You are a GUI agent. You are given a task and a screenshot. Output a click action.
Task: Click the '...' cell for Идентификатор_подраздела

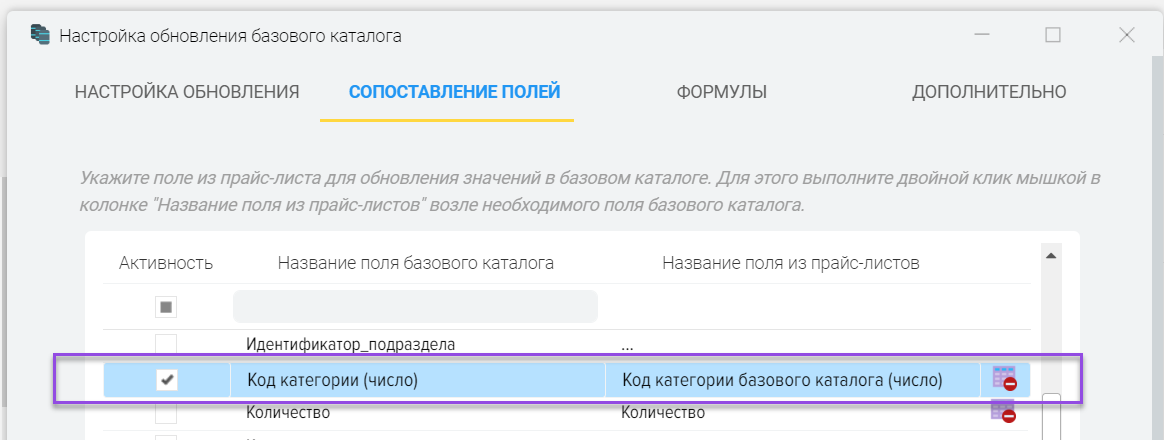point(628,346)
